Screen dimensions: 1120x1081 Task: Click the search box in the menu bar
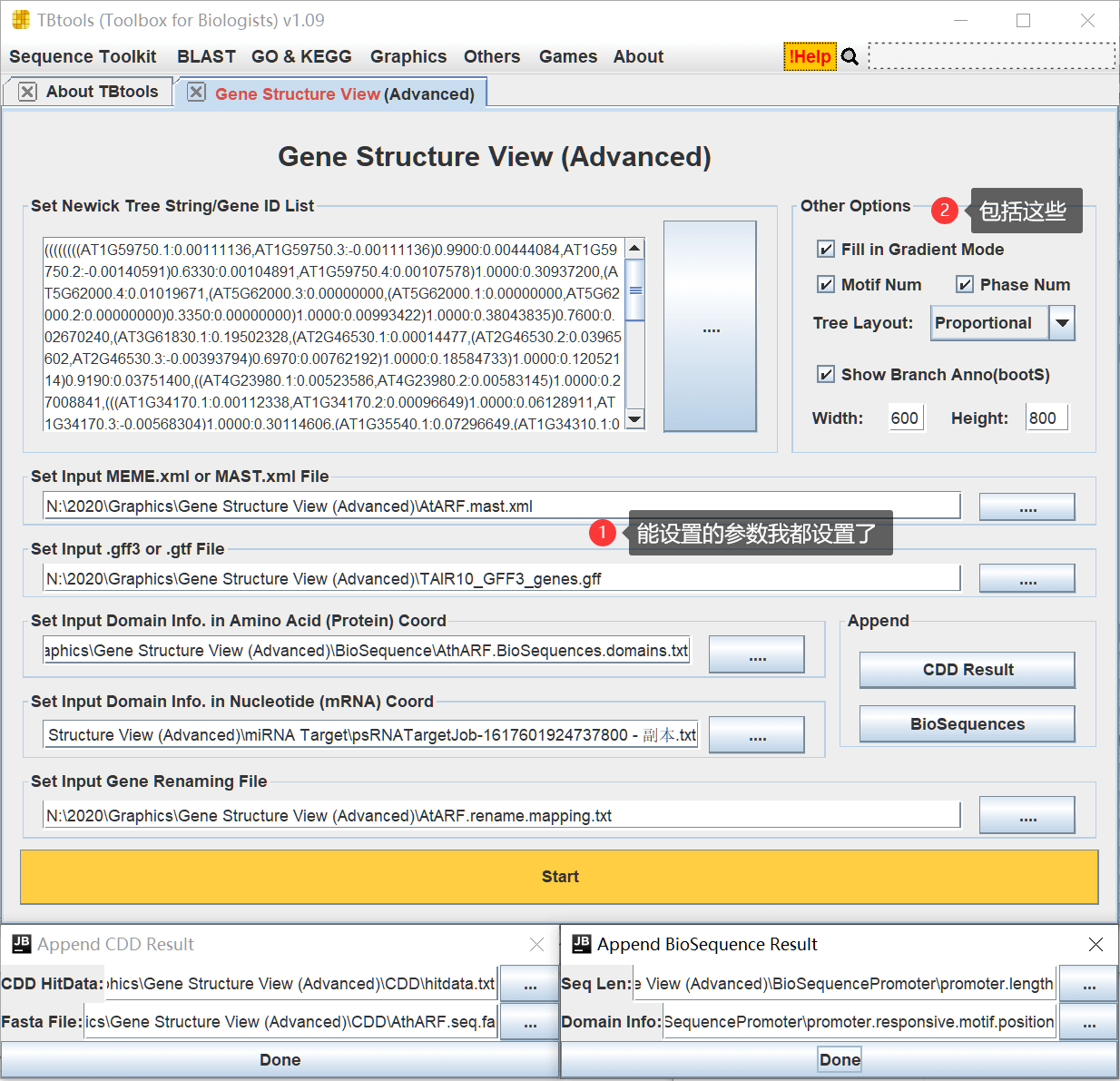(x=991, y=55)
